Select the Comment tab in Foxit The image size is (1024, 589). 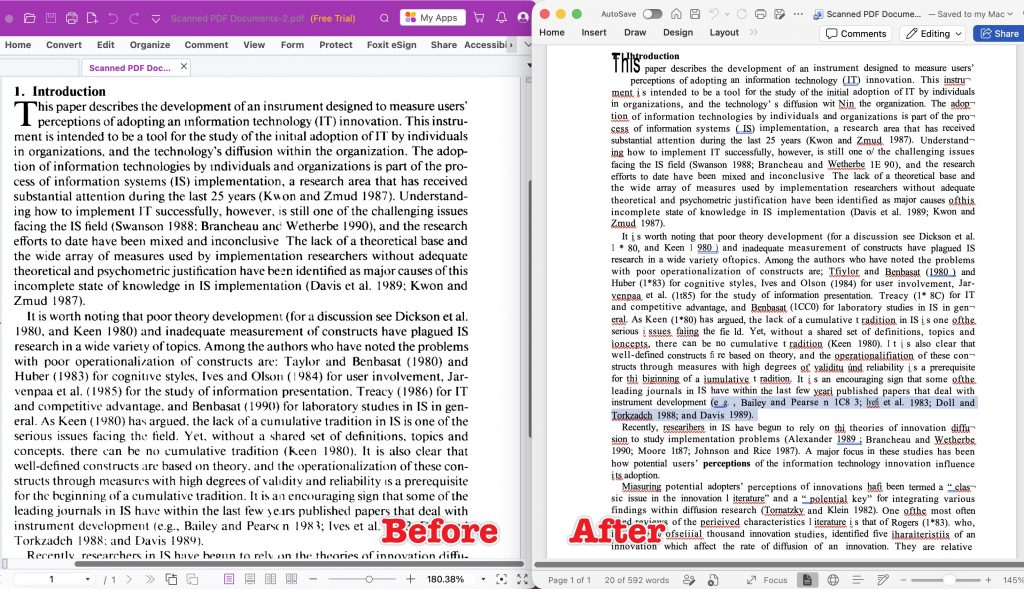point(206,45)
